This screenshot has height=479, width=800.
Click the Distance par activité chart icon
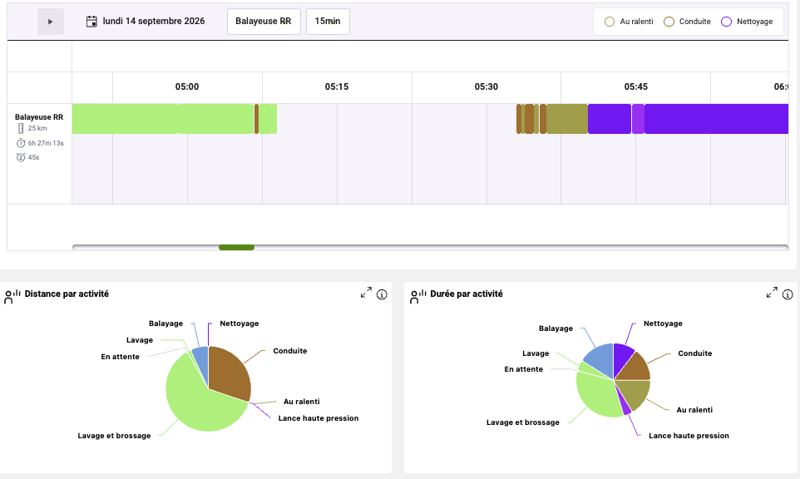point(13,296)
